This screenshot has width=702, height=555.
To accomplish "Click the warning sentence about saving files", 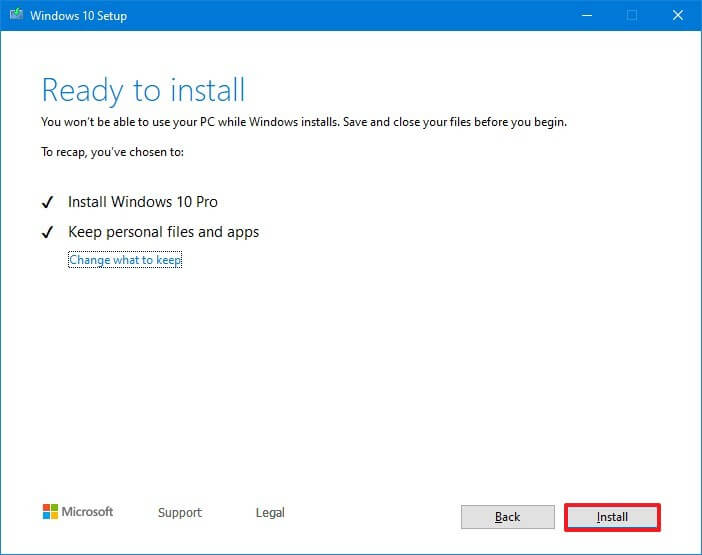I will (304, 122).
